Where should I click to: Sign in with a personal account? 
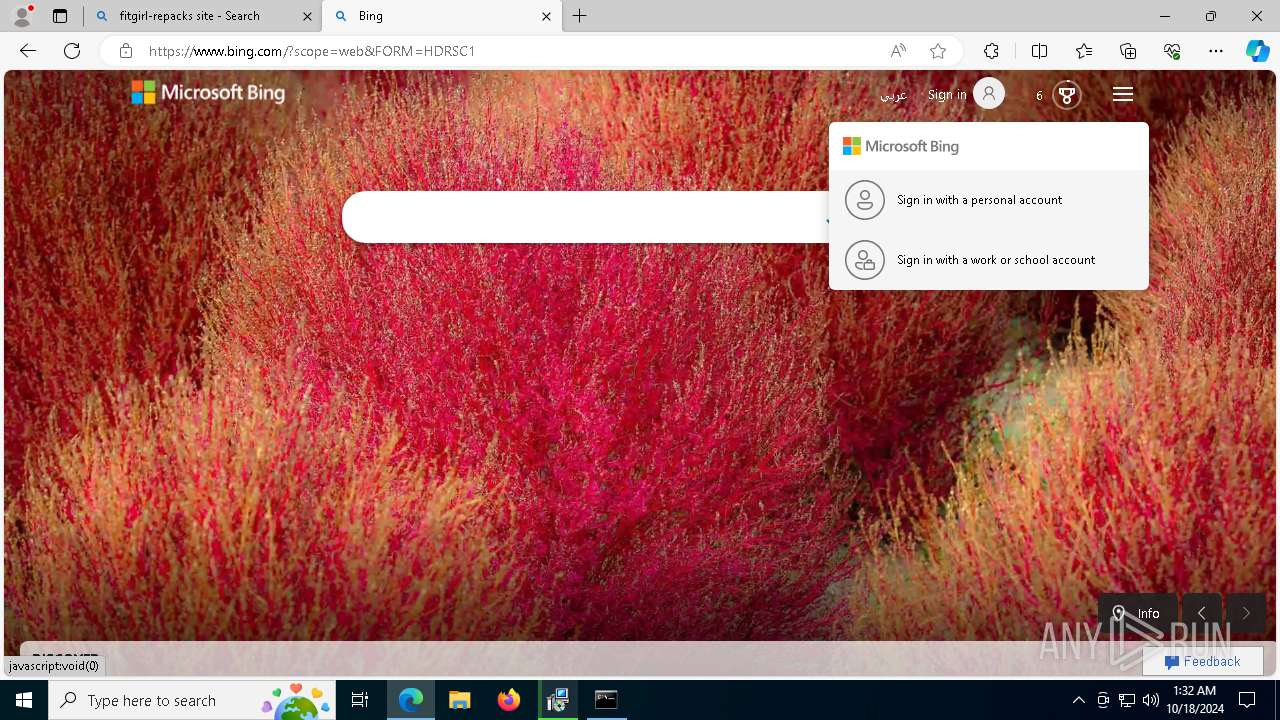coord(988,200)
